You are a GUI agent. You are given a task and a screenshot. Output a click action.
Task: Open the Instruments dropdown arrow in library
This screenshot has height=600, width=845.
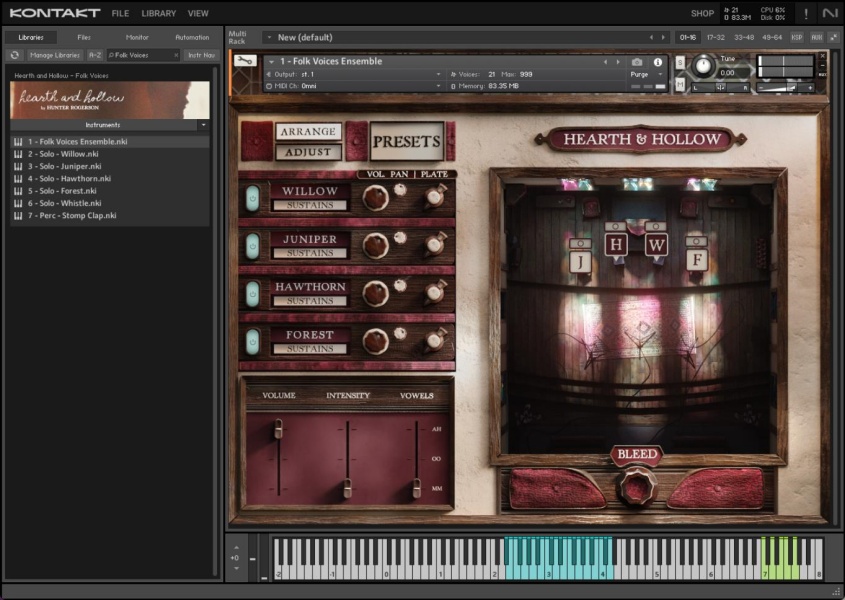click(x=203, y=125)
